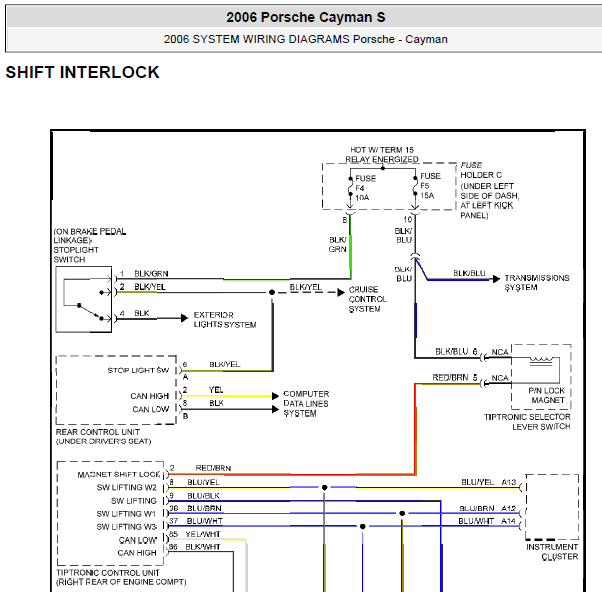Click the "TIPTRONIC SELECTOR LEVER SWITCH" label
This screenshot has height=592, width=602.
[x=527, y=422]
